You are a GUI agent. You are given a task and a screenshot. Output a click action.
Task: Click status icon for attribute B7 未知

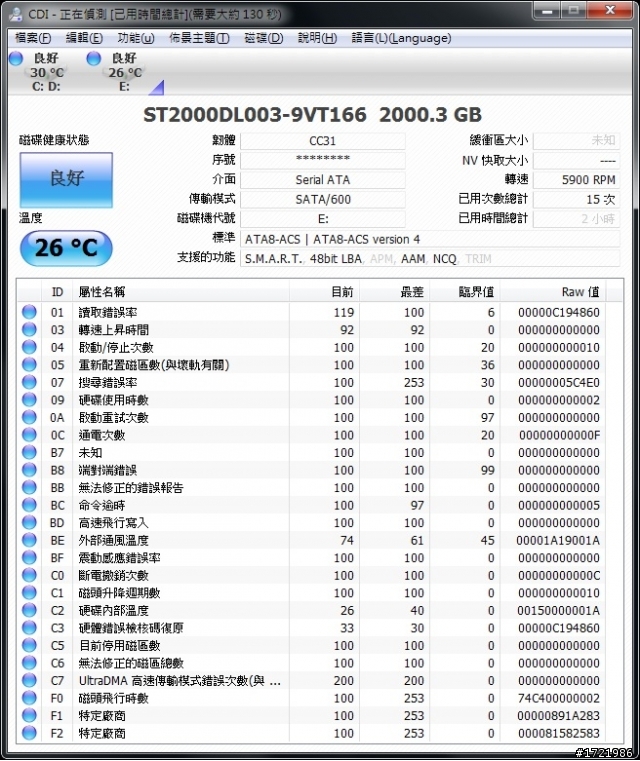pos(29,452)
